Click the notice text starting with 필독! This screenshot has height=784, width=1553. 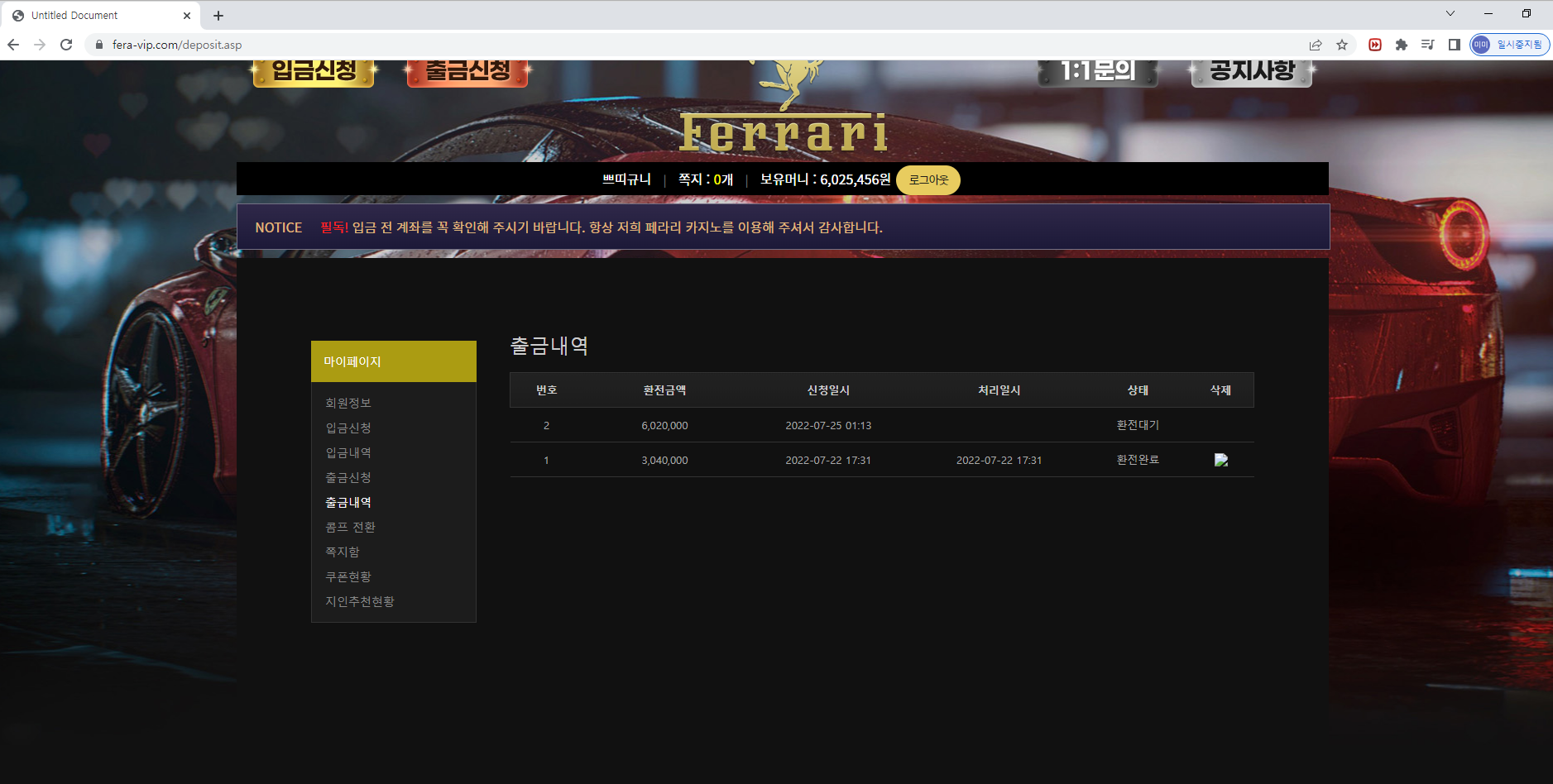click(602, 227)
